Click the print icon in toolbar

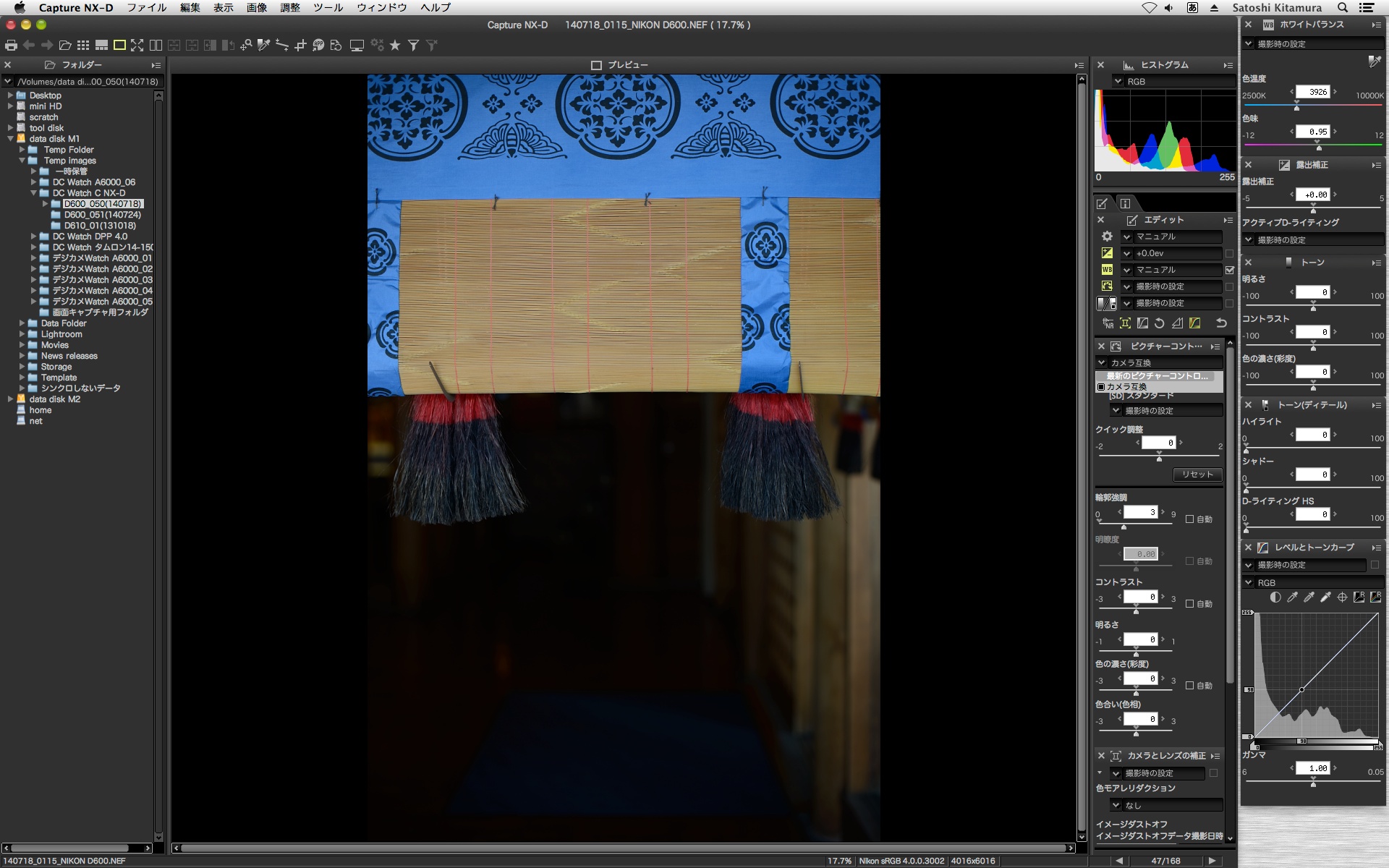click(x=11, y=46)
